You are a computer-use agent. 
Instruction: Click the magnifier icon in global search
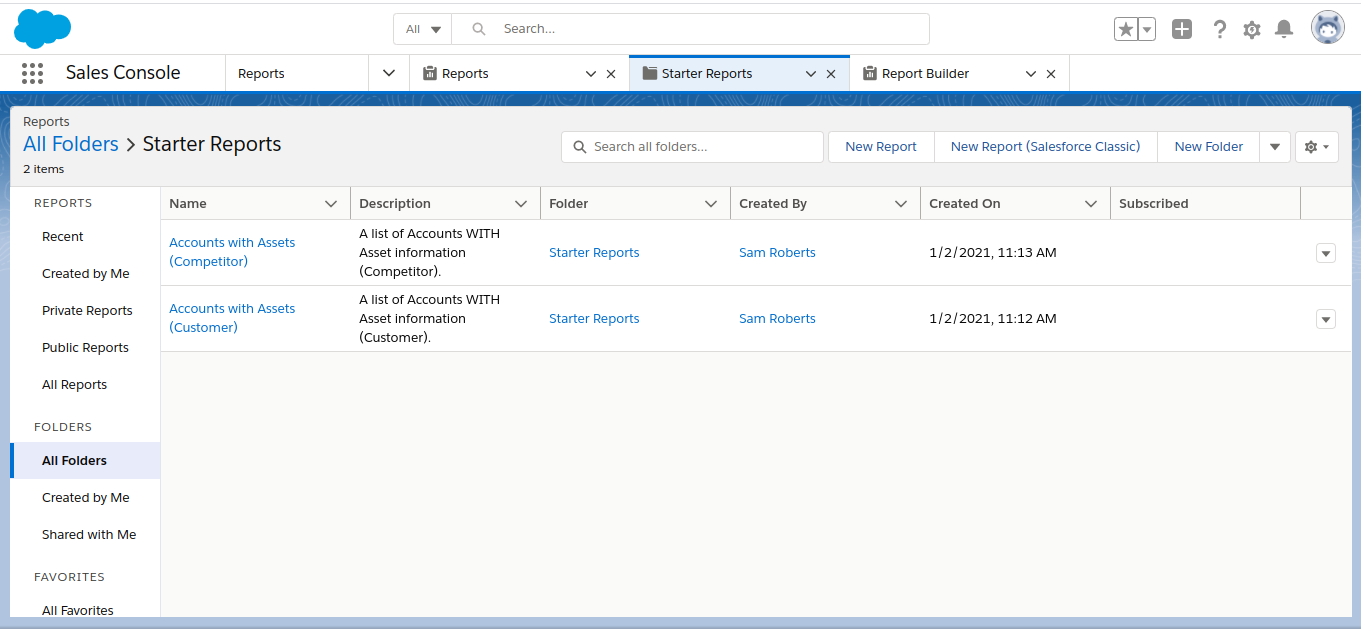(479, 29)
